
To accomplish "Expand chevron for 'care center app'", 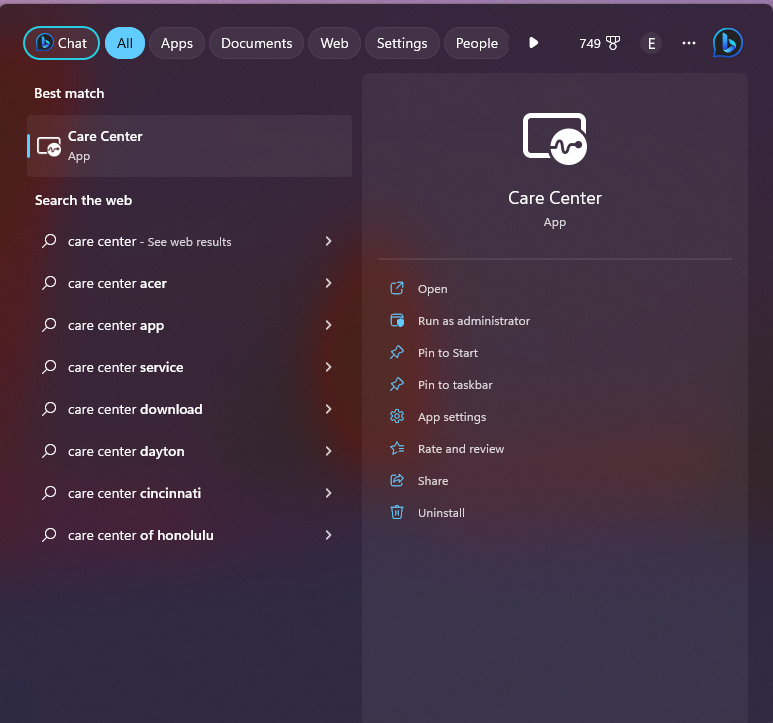I will click(x=328, y=325).
